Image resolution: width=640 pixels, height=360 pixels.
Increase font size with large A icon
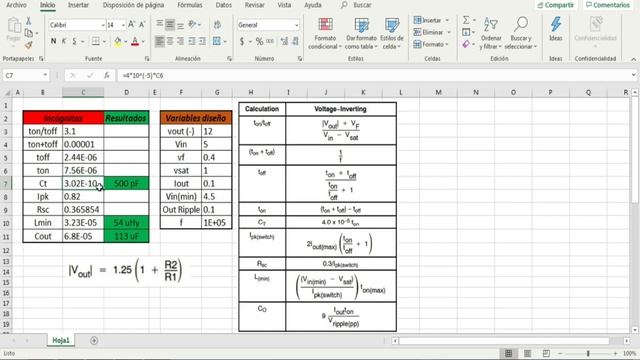(131, 25)
